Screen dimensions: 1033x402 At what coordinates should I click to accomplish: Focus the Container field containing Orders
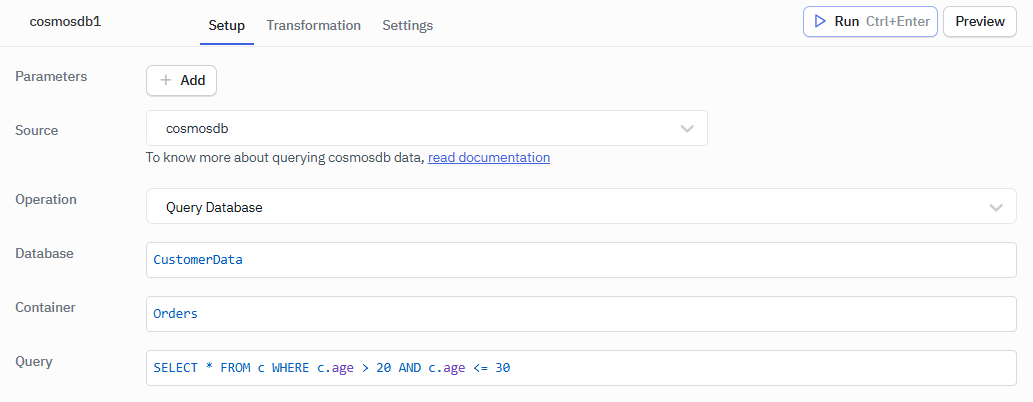tap(580, 314)
